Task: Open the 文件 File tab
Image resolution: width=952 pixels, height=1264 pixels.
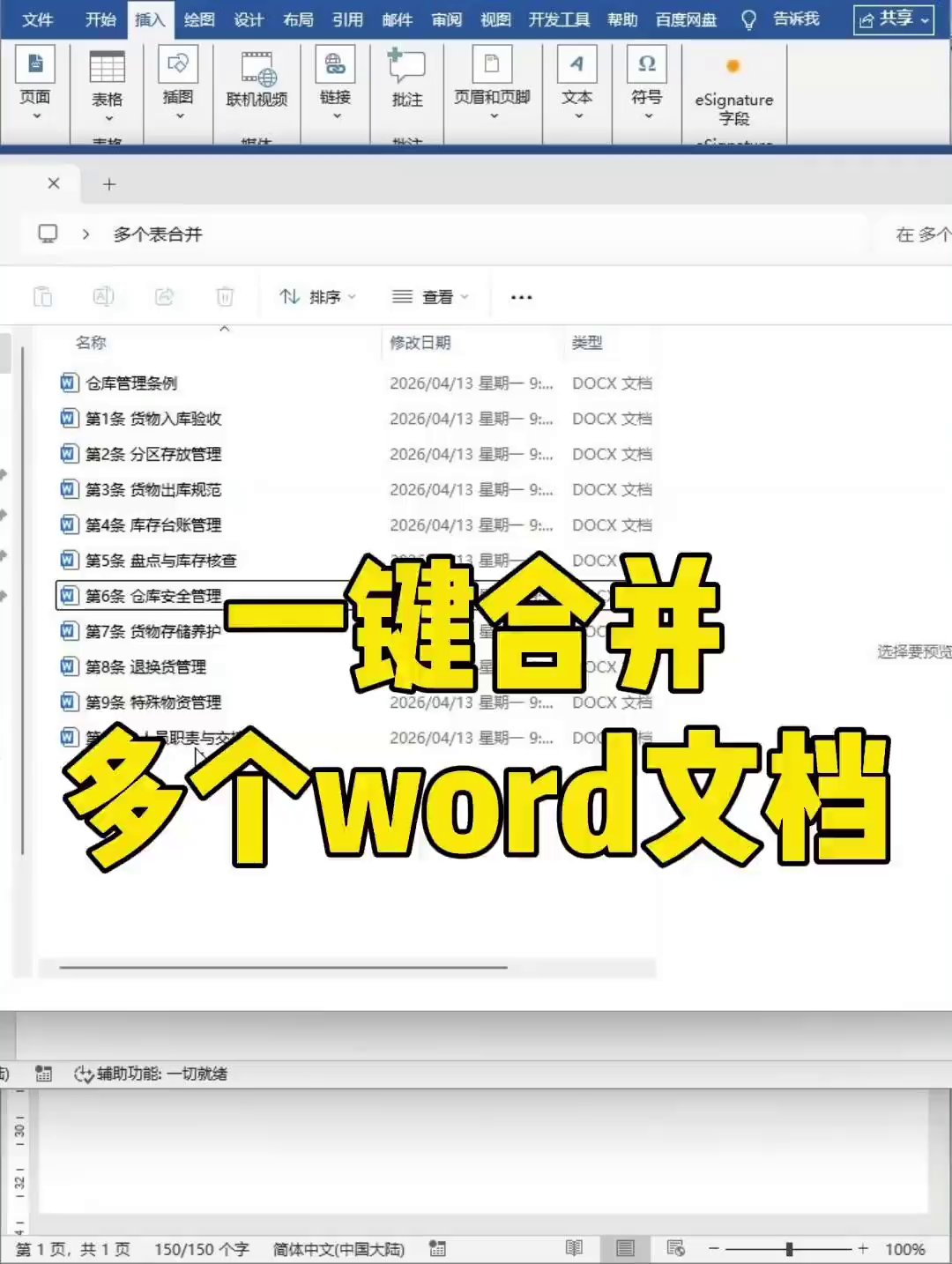Action: coord(37,19)
